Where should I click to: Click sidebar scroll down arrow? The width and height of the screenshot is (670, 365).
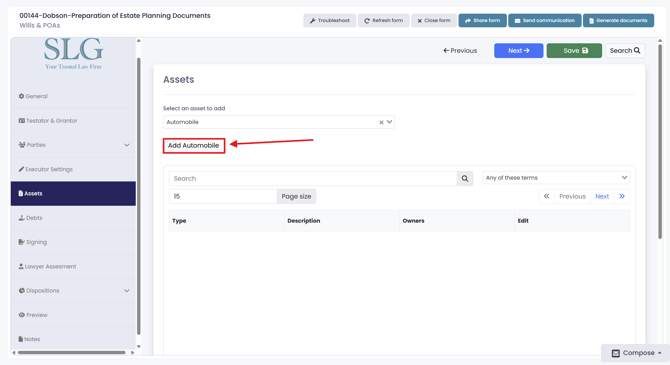click(138, 347)
